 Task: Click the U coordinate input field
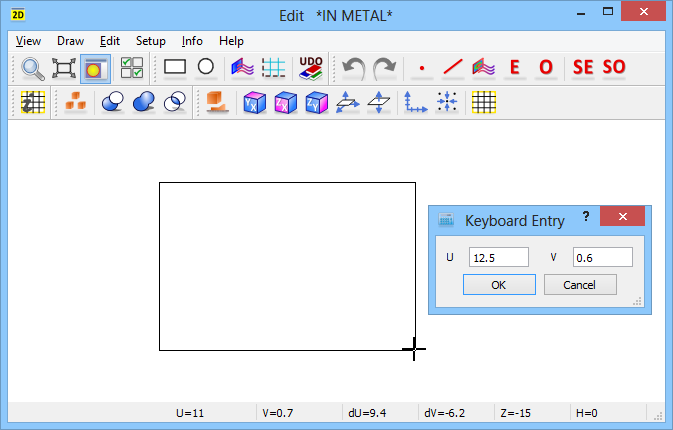pos(498,258)
